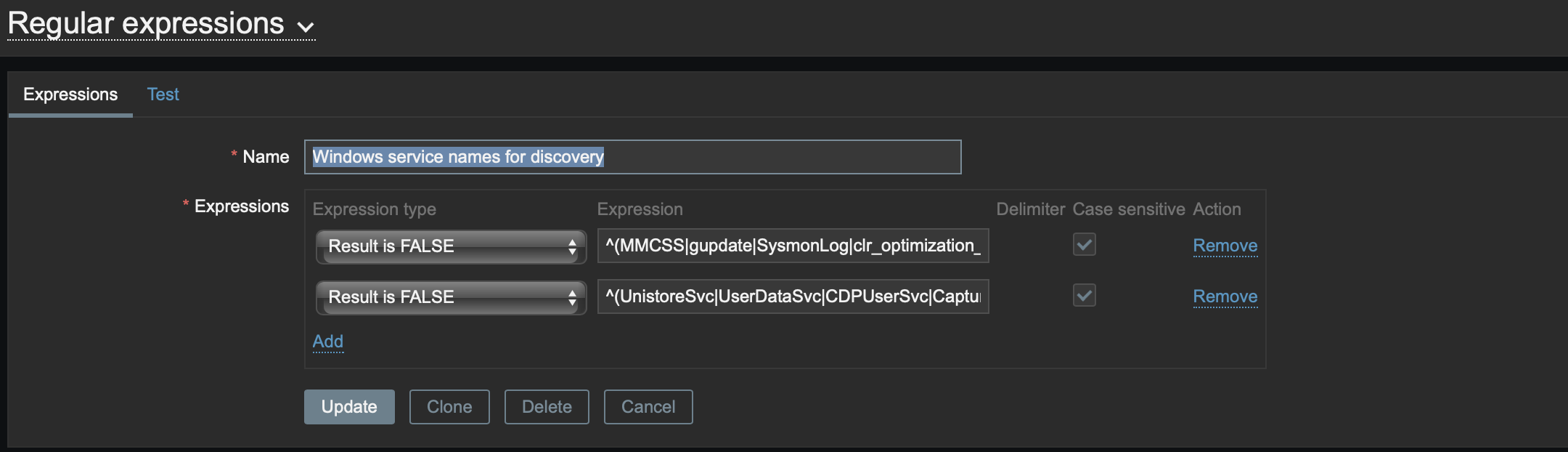
Task: Click the expression field starting with ^(MMCSS
Action: [793, 246]
